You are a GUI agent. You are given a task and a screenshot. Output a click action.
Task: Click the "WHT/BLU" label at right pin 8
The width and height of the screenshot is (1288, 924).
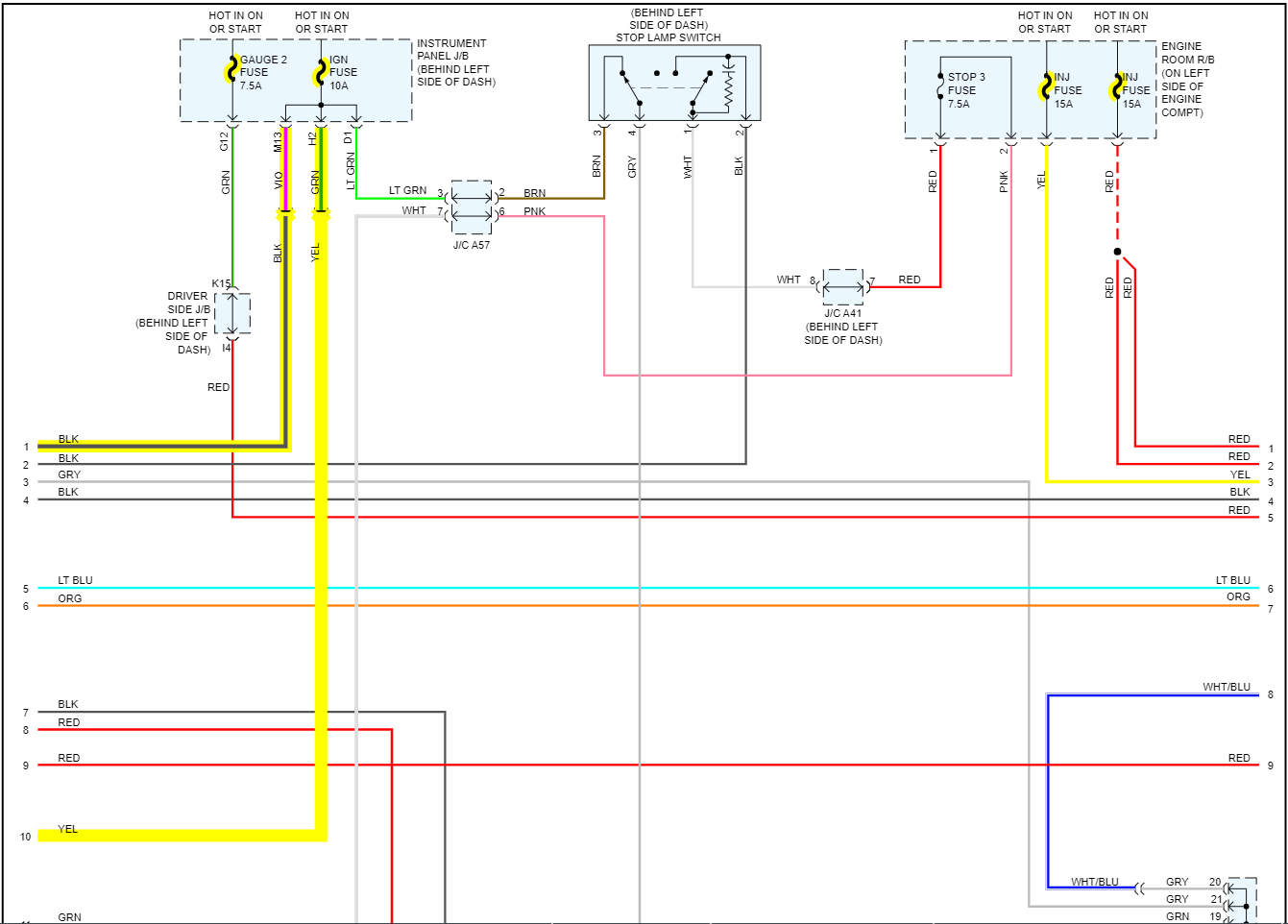pos(1227,687)
